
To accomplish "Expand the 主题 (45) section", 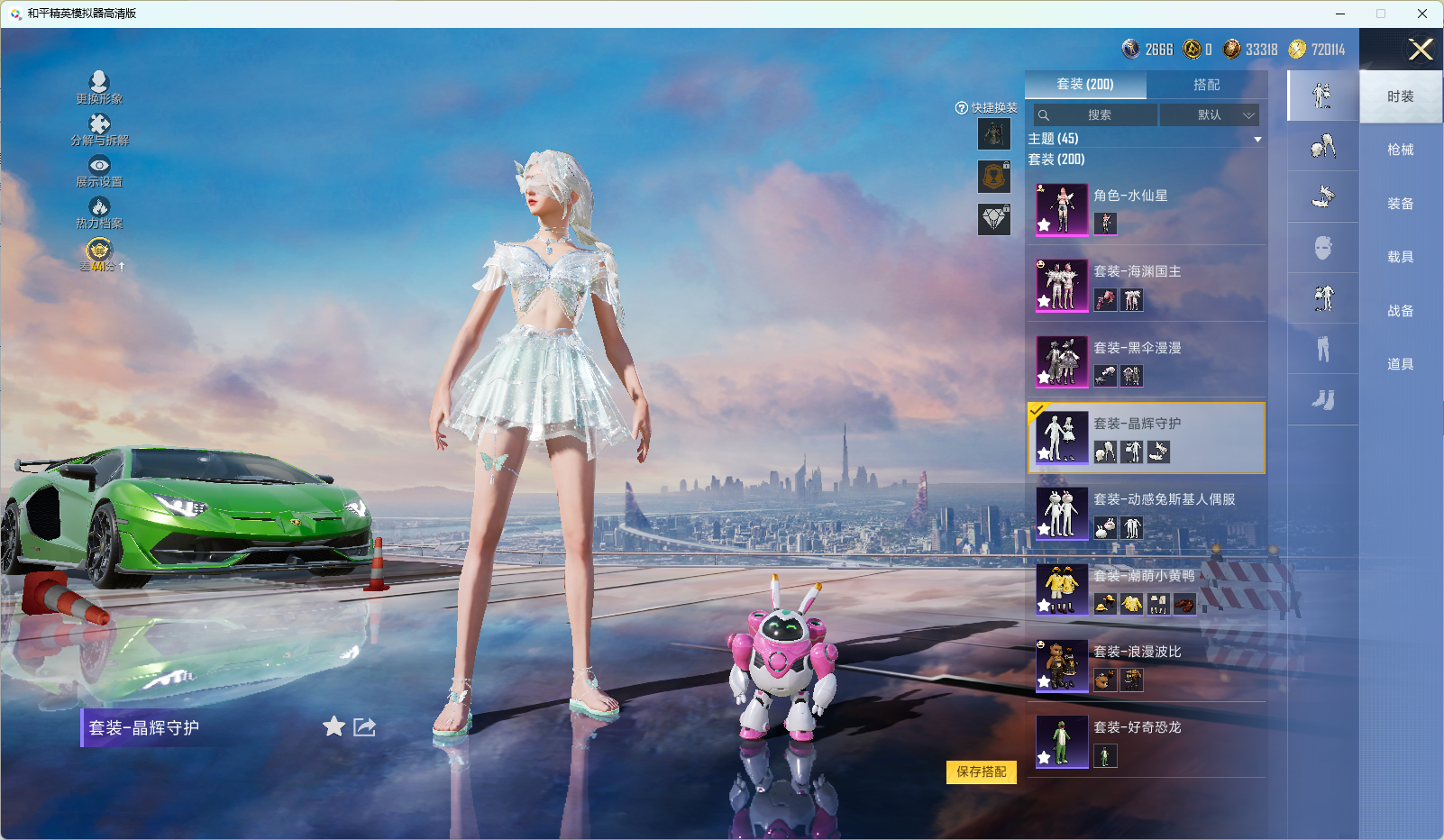I will 1145,139.
